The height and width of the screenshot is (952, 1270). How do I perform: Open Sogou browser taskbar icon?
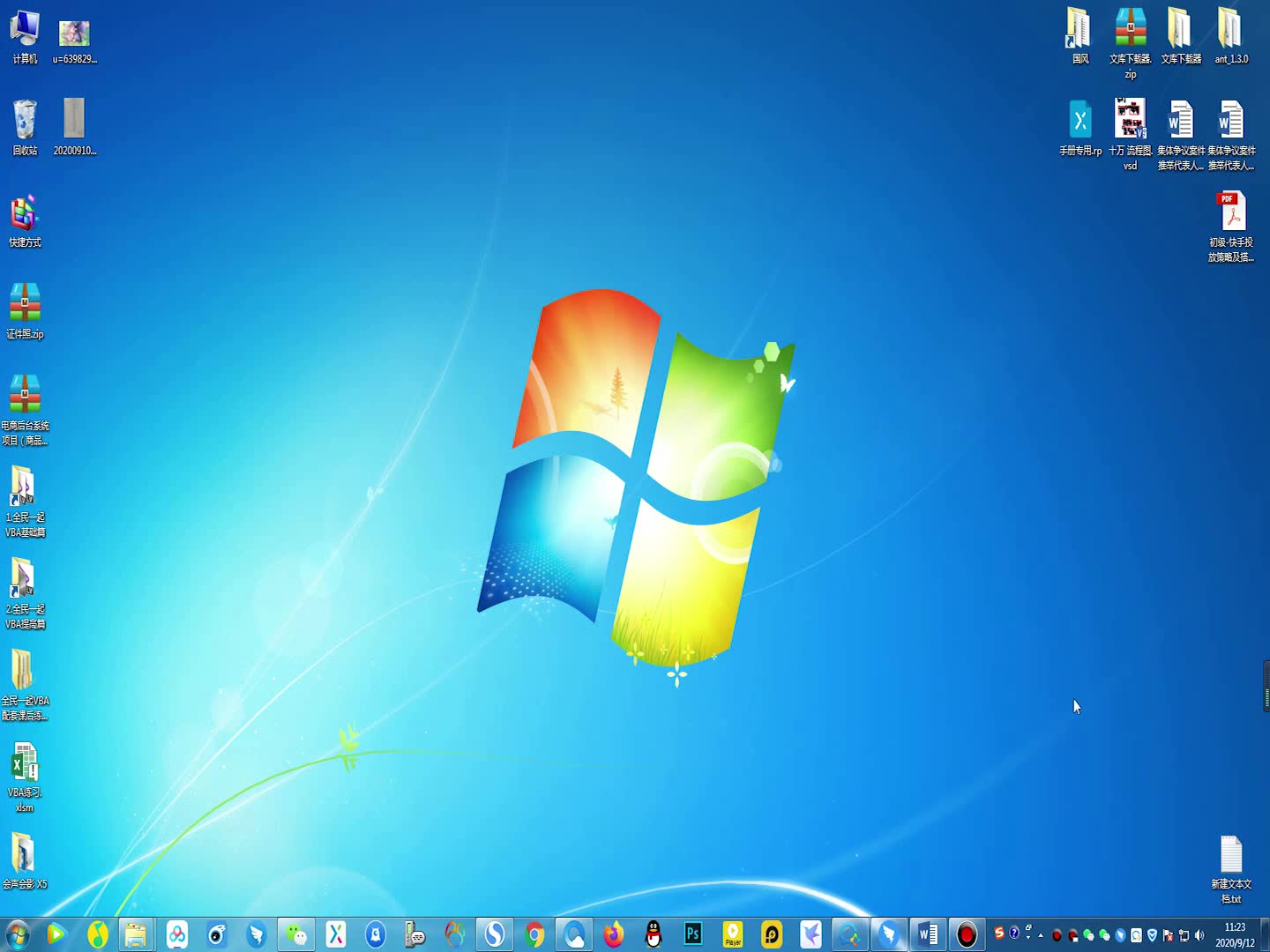coord(495,934)
